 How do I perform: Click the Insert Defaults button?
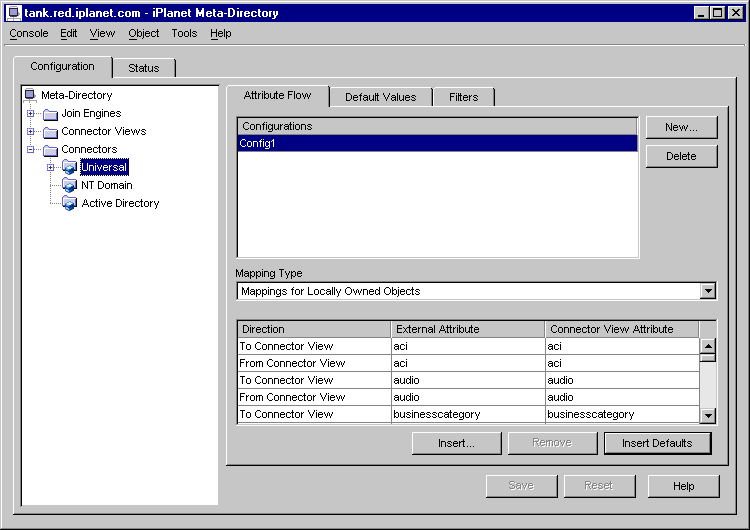point(656,443)
